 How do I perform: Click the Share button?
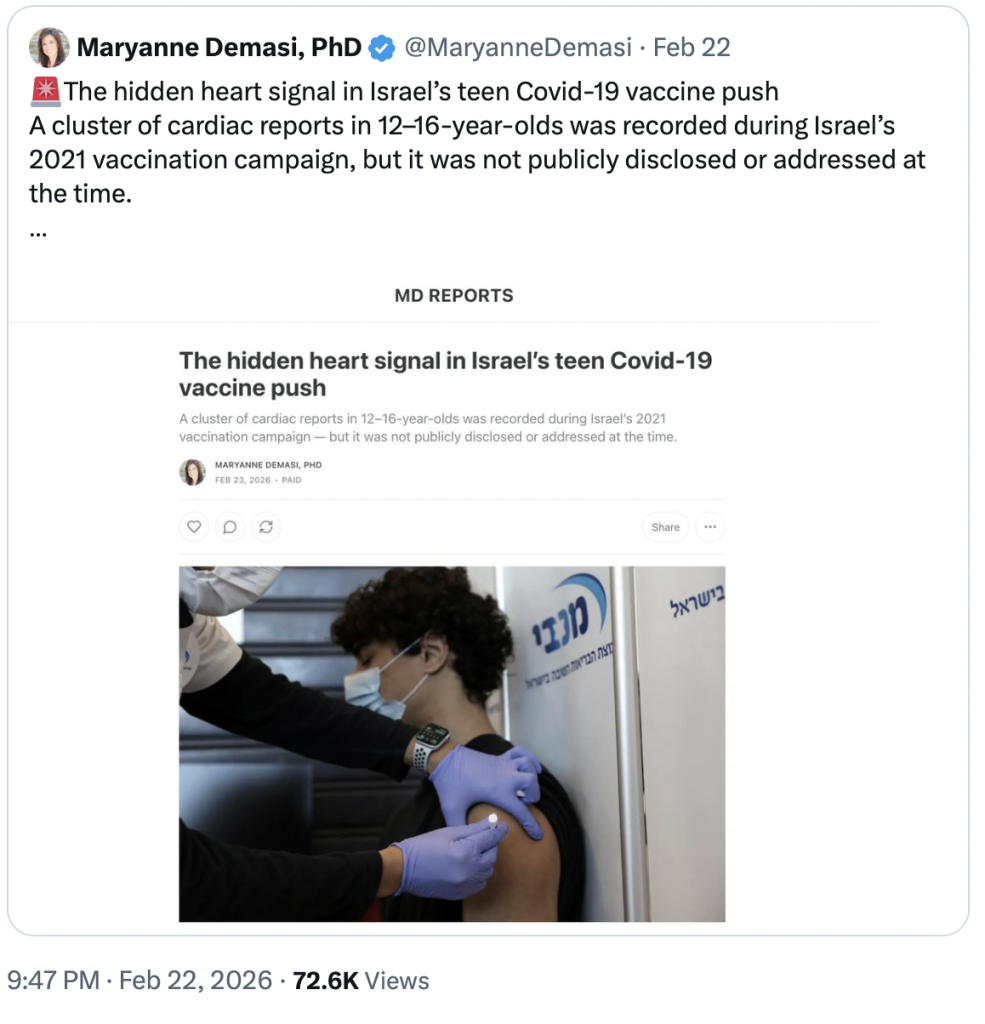[x=665, y=527]
